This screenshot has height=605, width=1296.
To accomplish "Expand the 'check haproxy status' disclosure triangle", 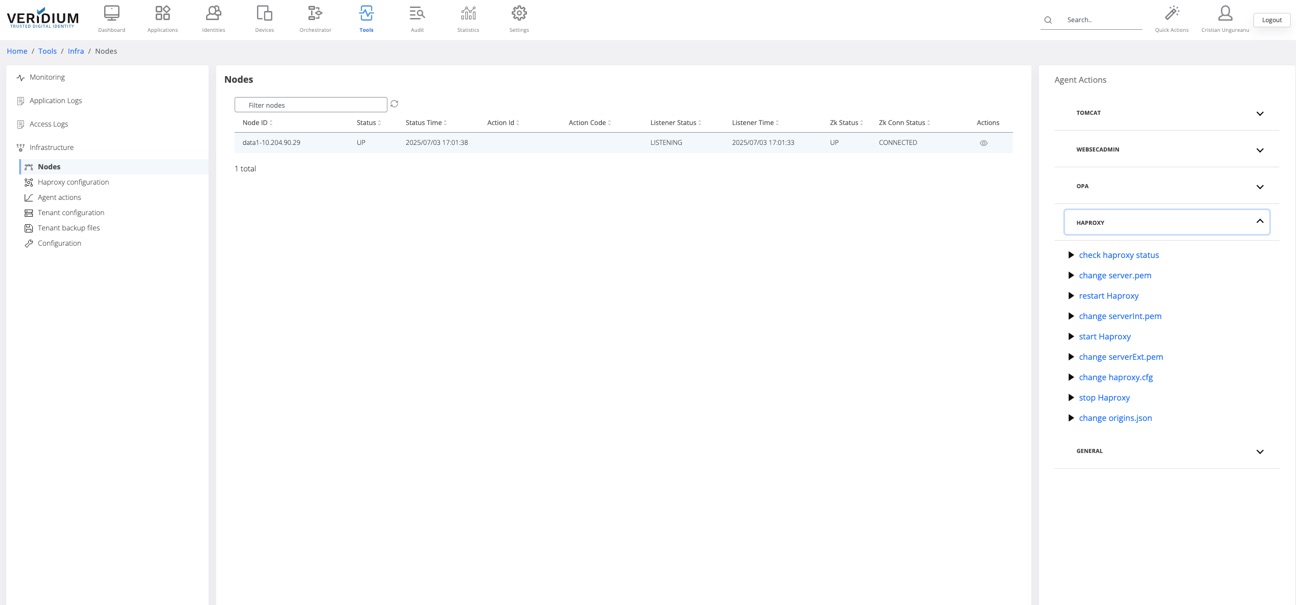I will pos(1071,255).
